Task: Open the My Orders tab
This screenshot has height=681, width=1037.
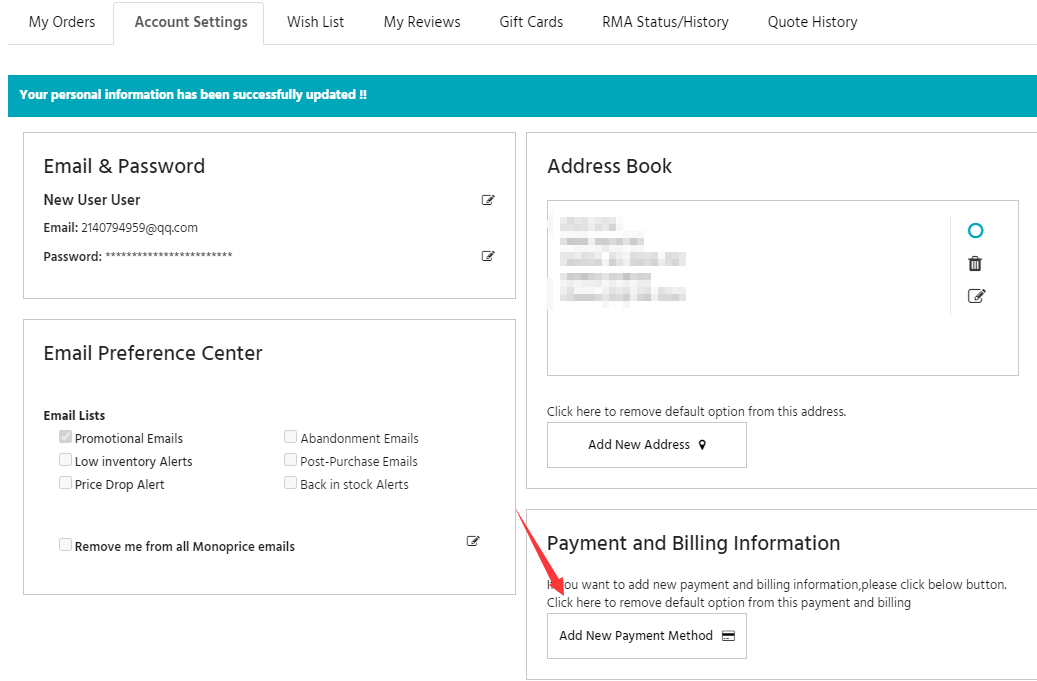Action: tap(62, 22)
